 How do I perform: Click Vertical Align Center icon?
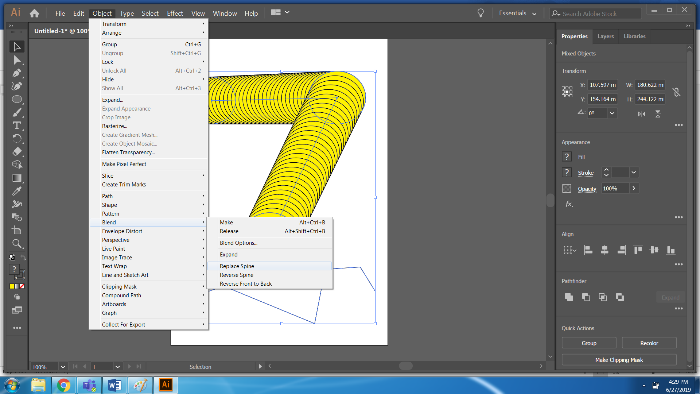(654, 250)
